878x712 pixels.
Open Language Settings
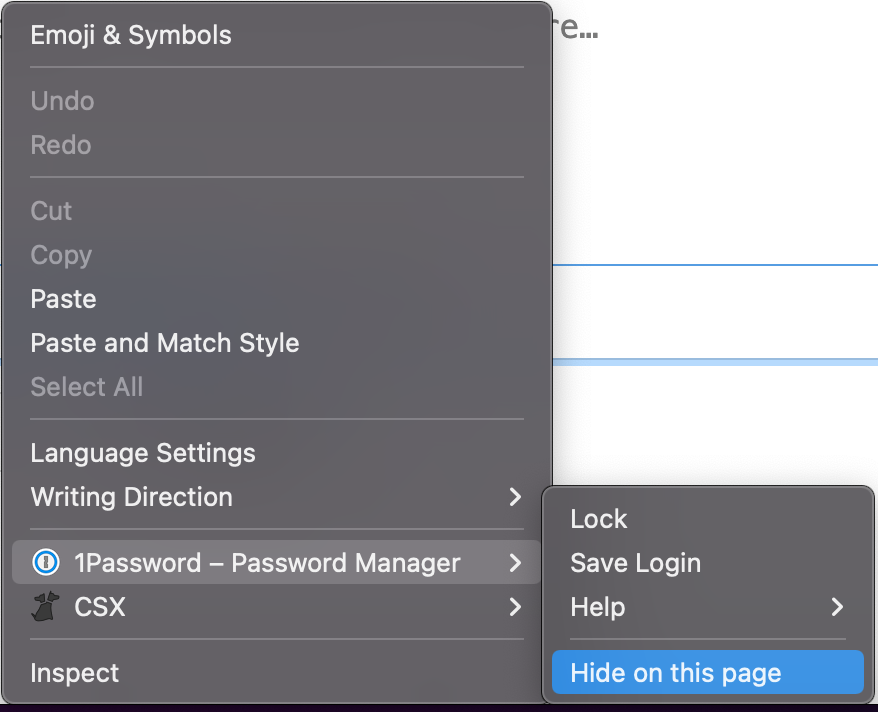[x=143, y=453]
